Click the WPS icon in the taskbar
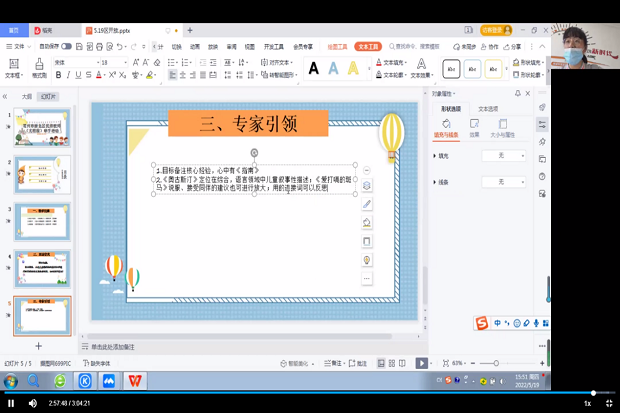This screenshot has width=620, height=413. [135, 381]
